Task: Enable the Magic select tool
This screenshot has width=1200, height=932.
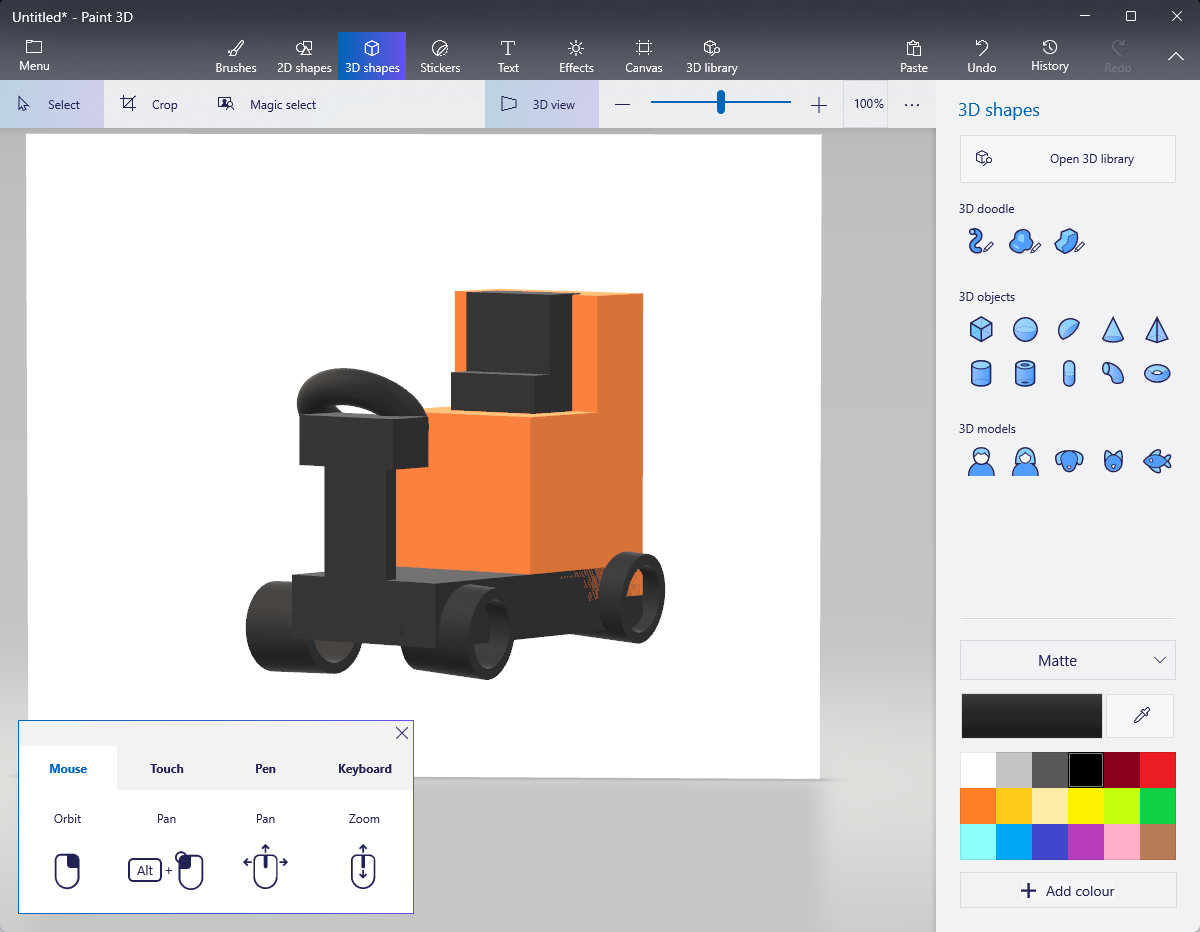Action: click(x=267, y=104)
